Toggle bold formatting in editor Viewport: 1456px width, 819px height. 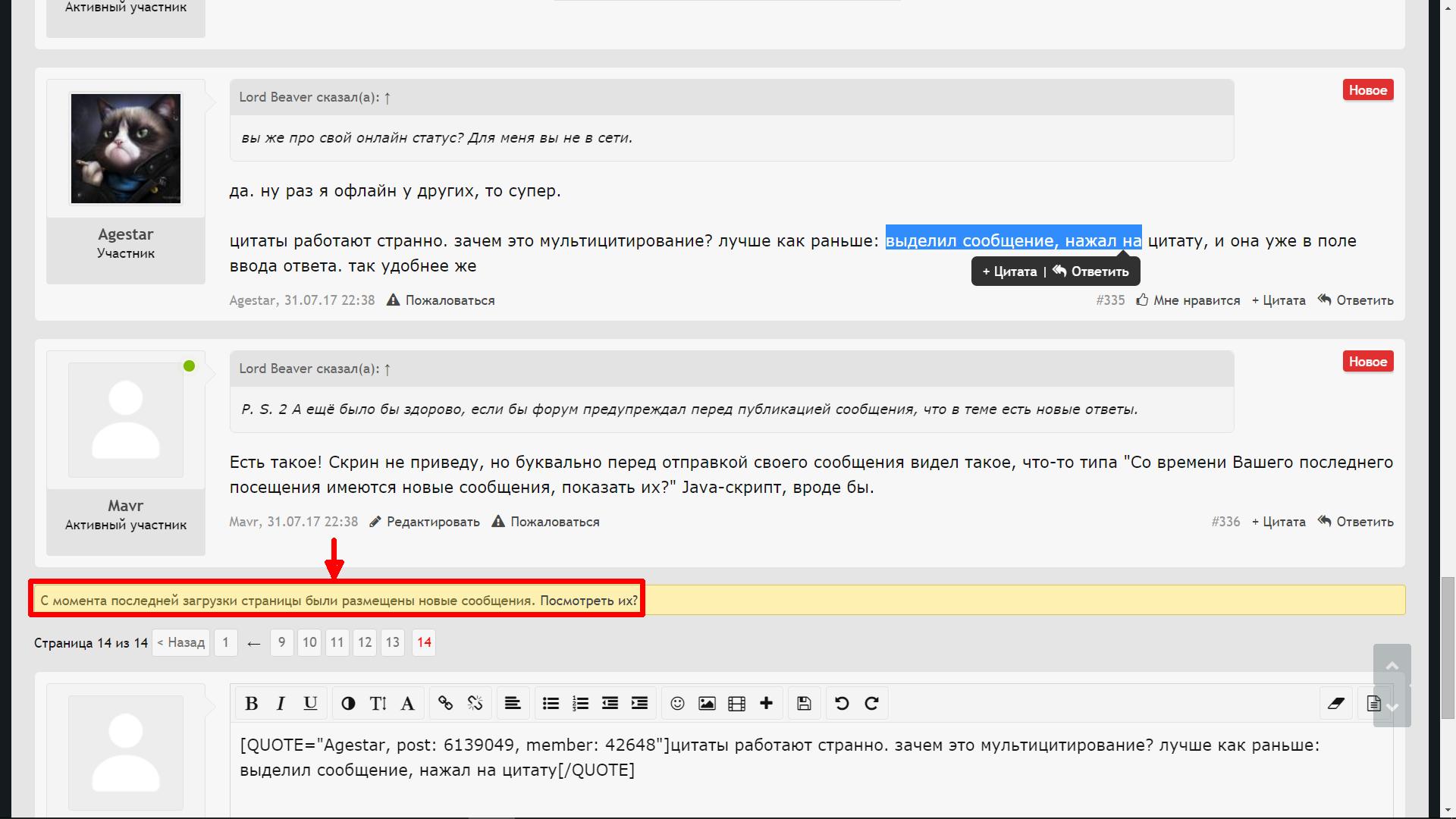(x=252, y=704)
